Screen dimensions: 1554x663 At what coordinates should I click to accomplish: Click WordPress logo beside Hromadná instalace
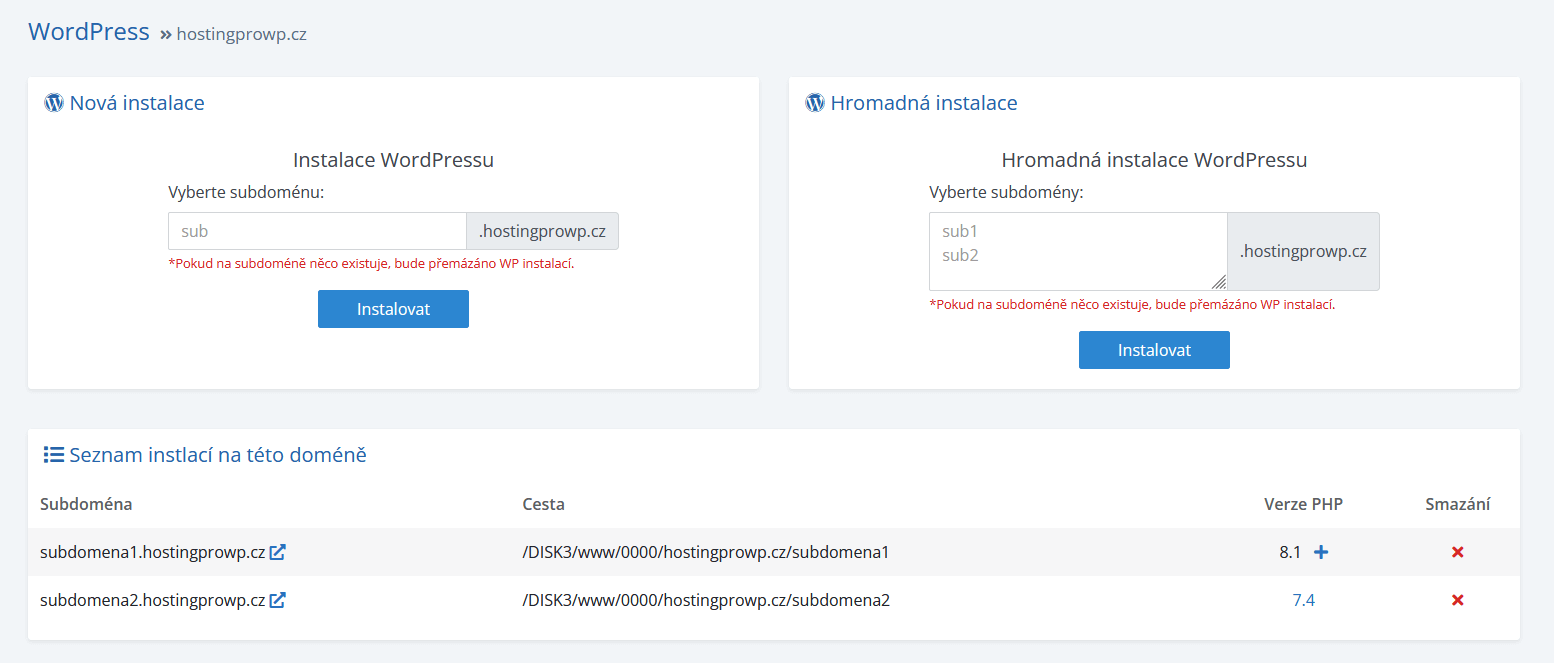point(815,103)
